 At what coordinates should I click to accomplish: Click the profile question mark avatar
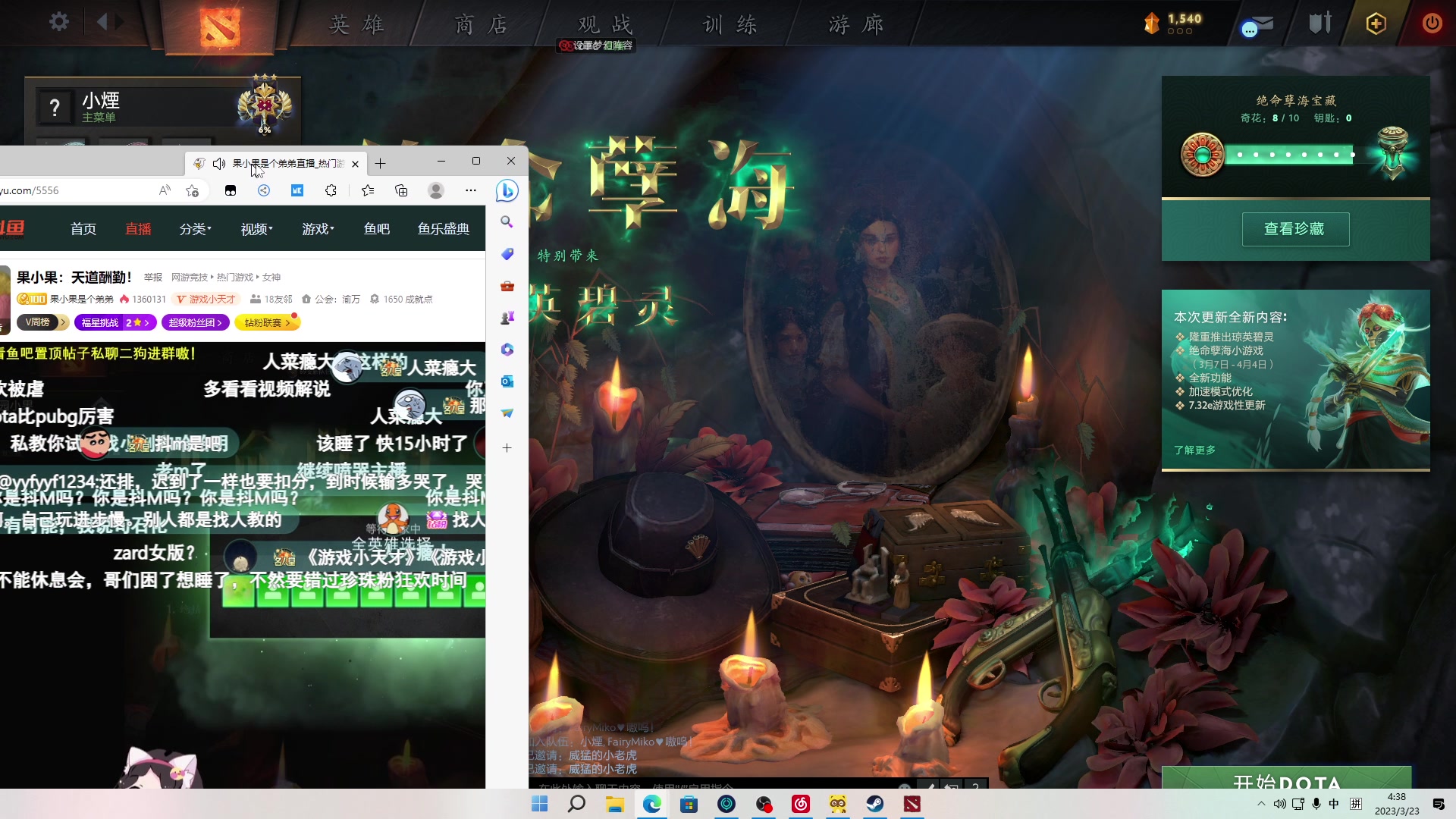[55, 108]
